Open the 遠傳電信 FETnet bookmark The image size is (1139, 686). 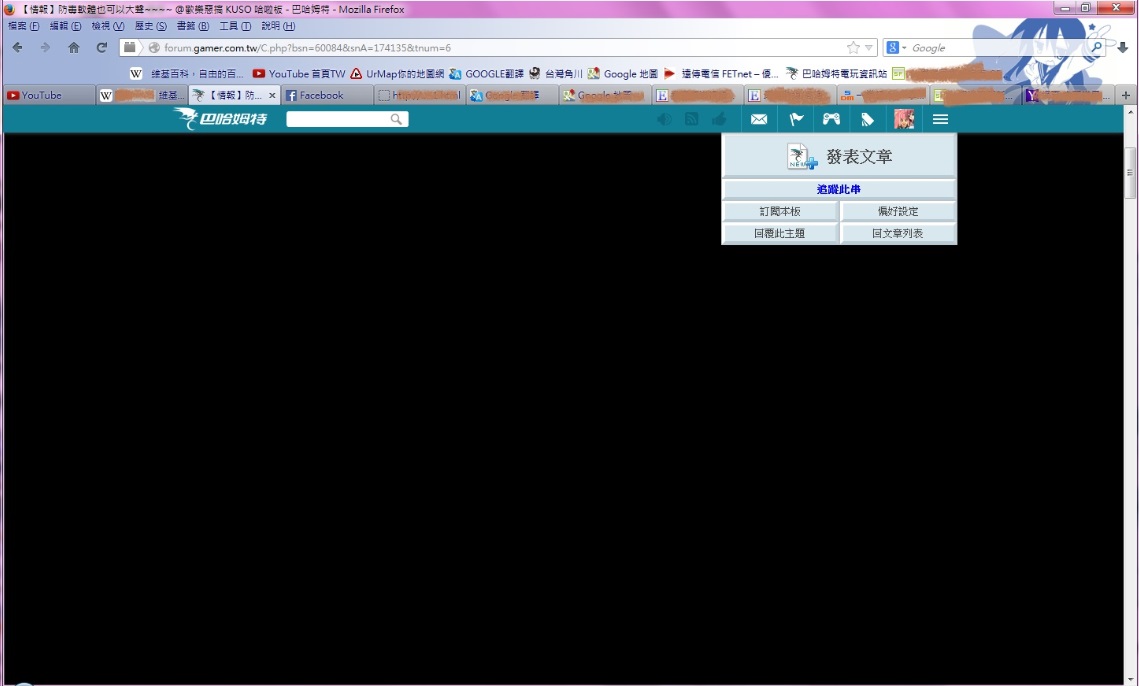[x=721, y=73]
